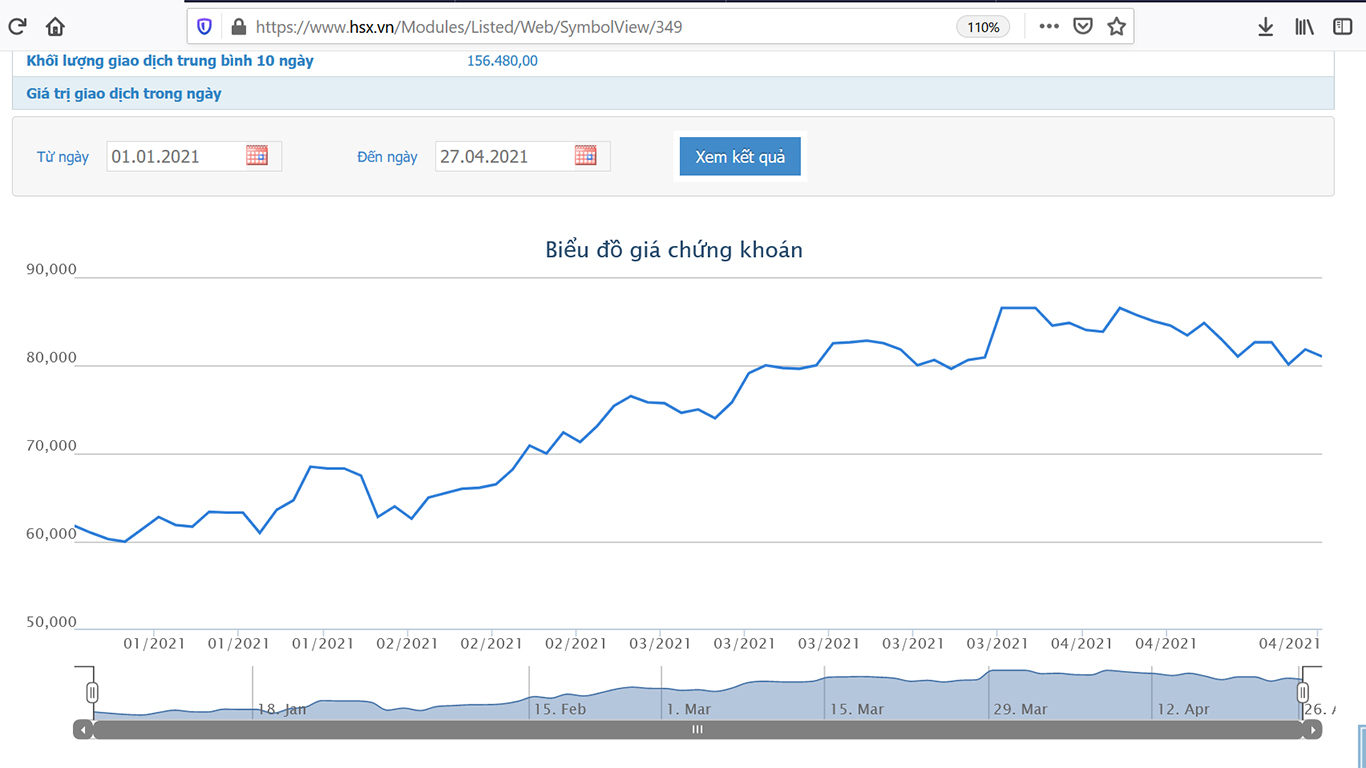Image resolution: width=1366 pixels, height=768 pixels.
Task: Bookmark this page with the star icon
Action: (1117, 27)
